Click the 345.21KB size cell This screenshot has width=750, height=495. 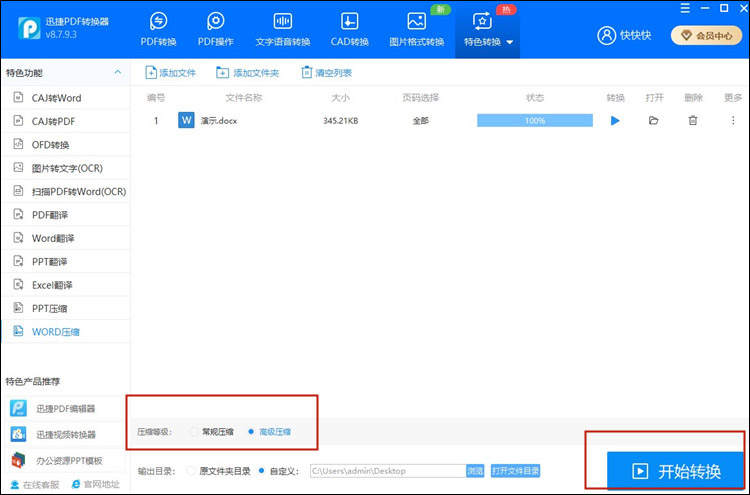341,121
